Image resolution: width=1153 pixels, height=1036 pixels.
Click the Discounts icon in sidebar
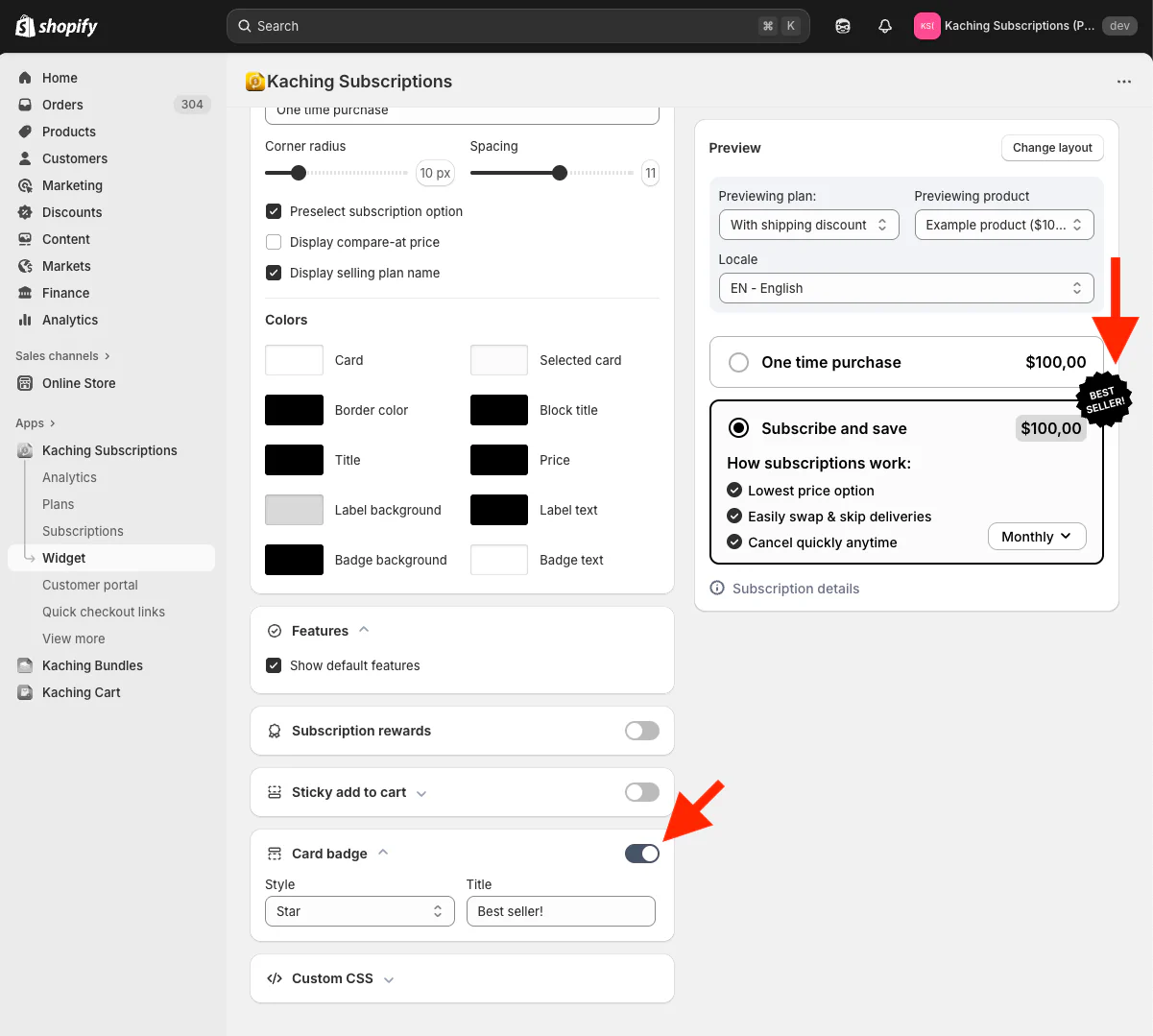point(25,212)
